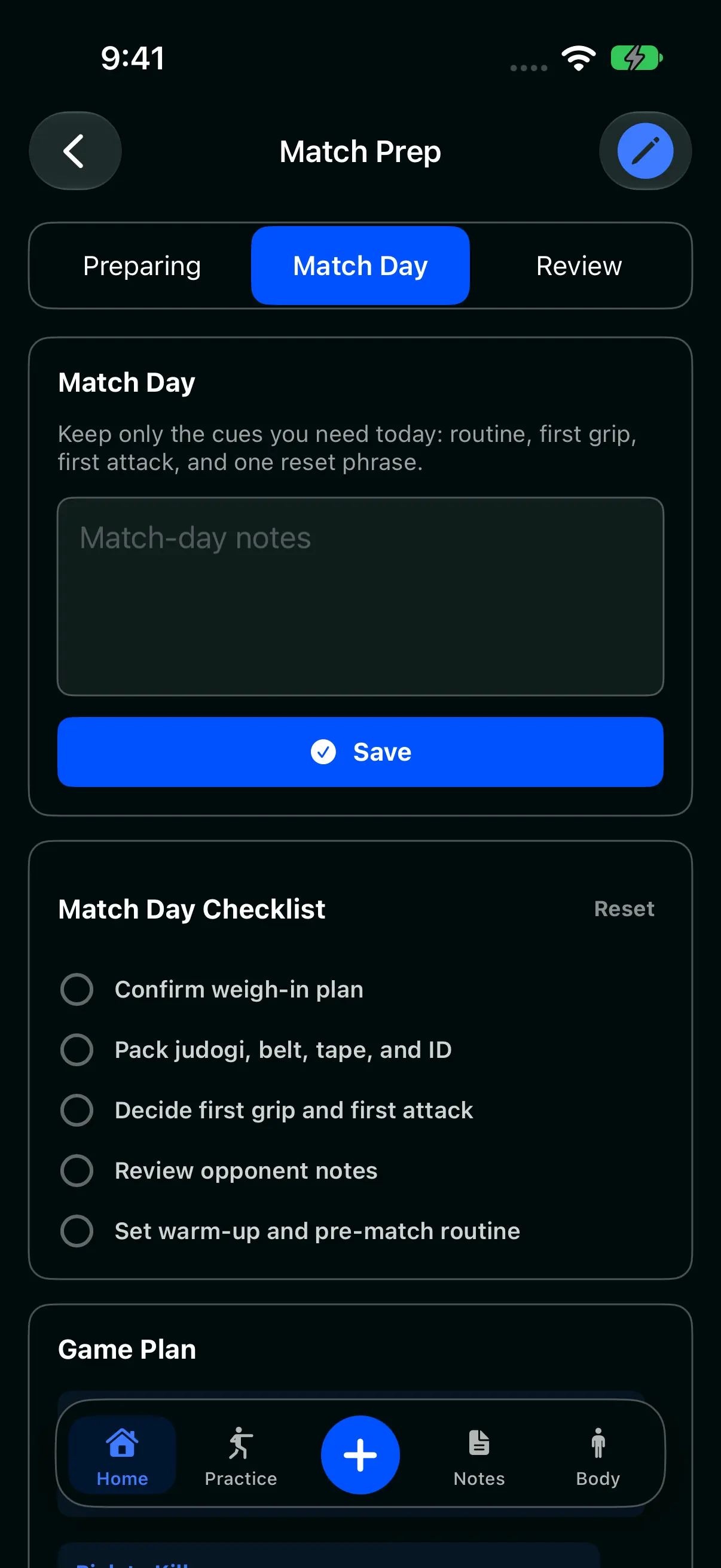Select the Match Day tab

click(360, 266)
